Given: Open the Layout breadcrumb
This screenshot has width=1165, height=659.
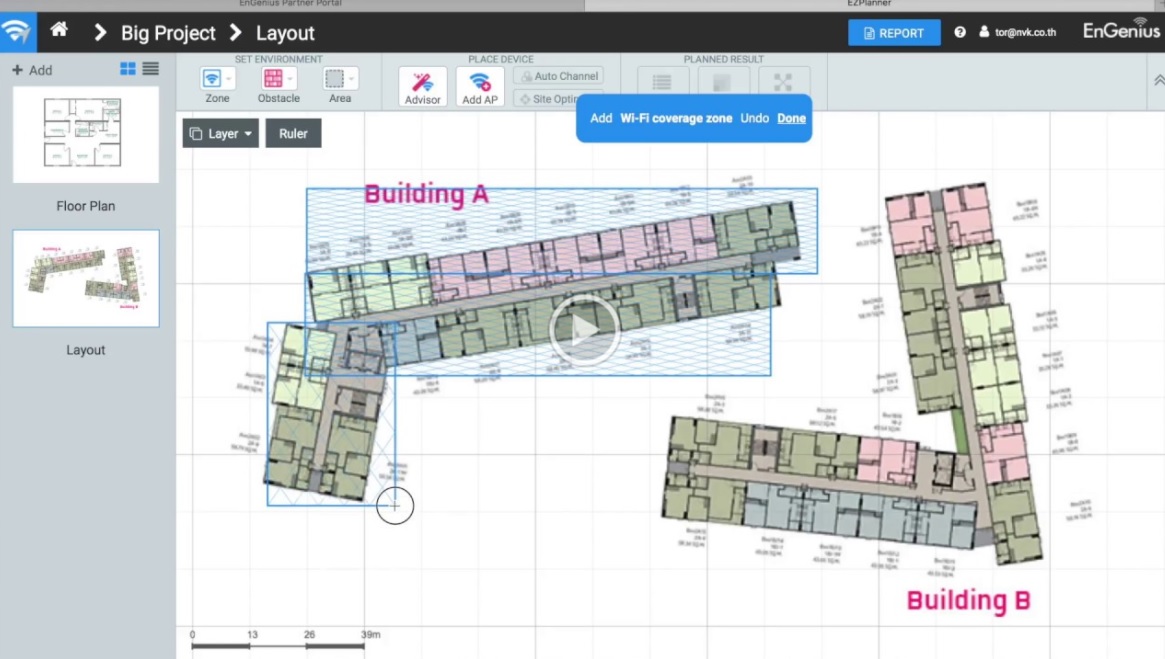Looking at the screenshot, I should pos(285,33).
